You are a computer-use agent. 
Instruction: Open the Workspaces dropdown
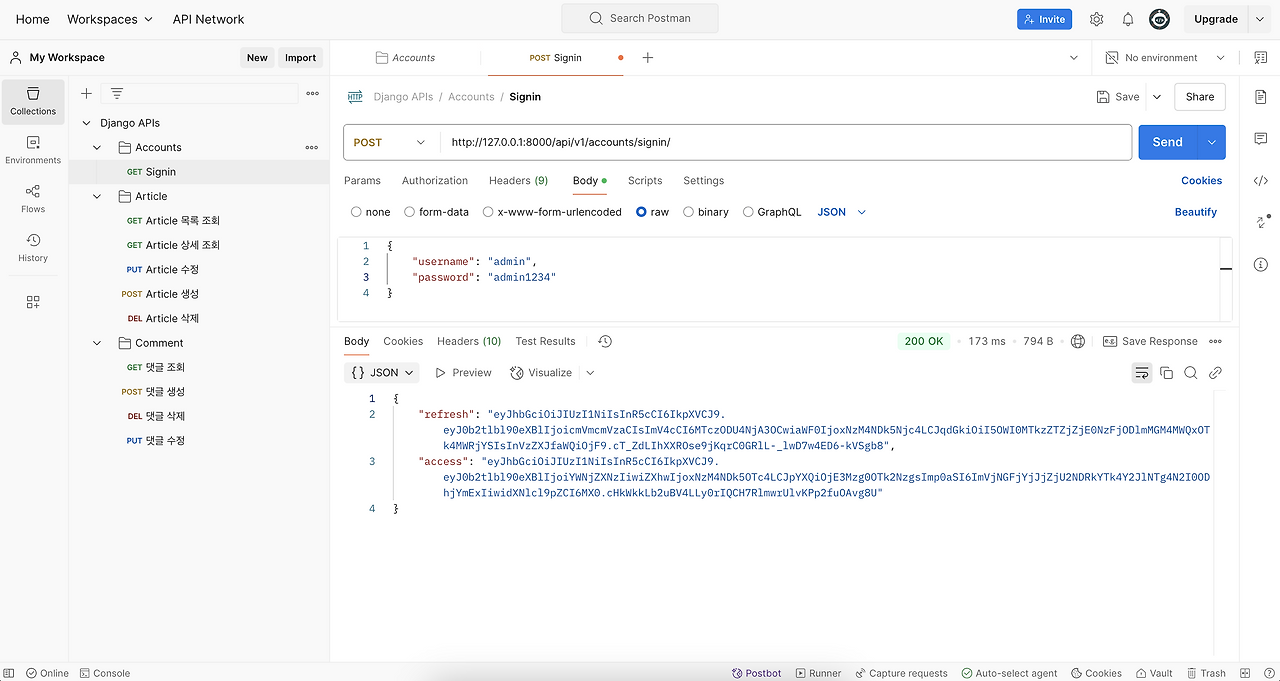110,19
